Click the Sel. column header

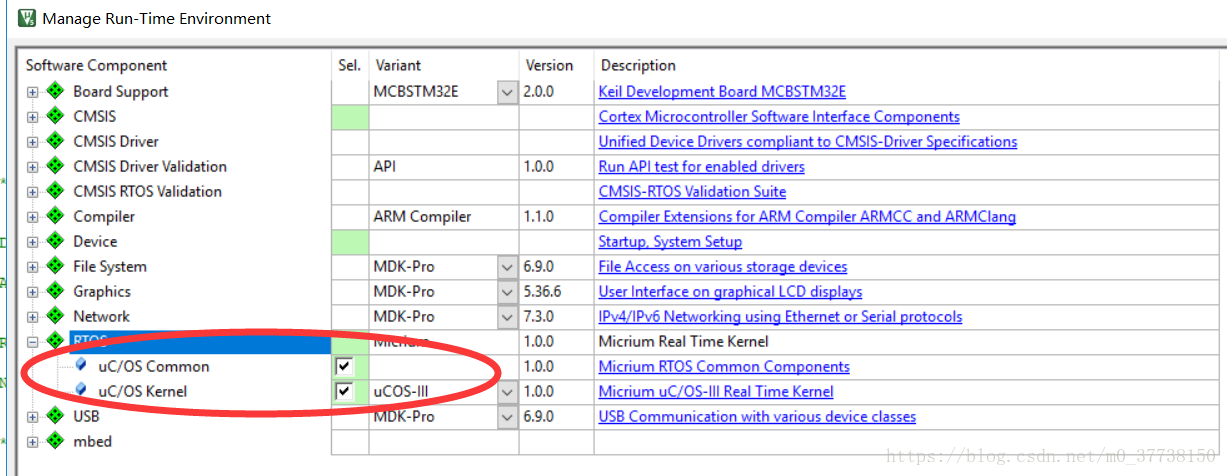pos(350,65)
